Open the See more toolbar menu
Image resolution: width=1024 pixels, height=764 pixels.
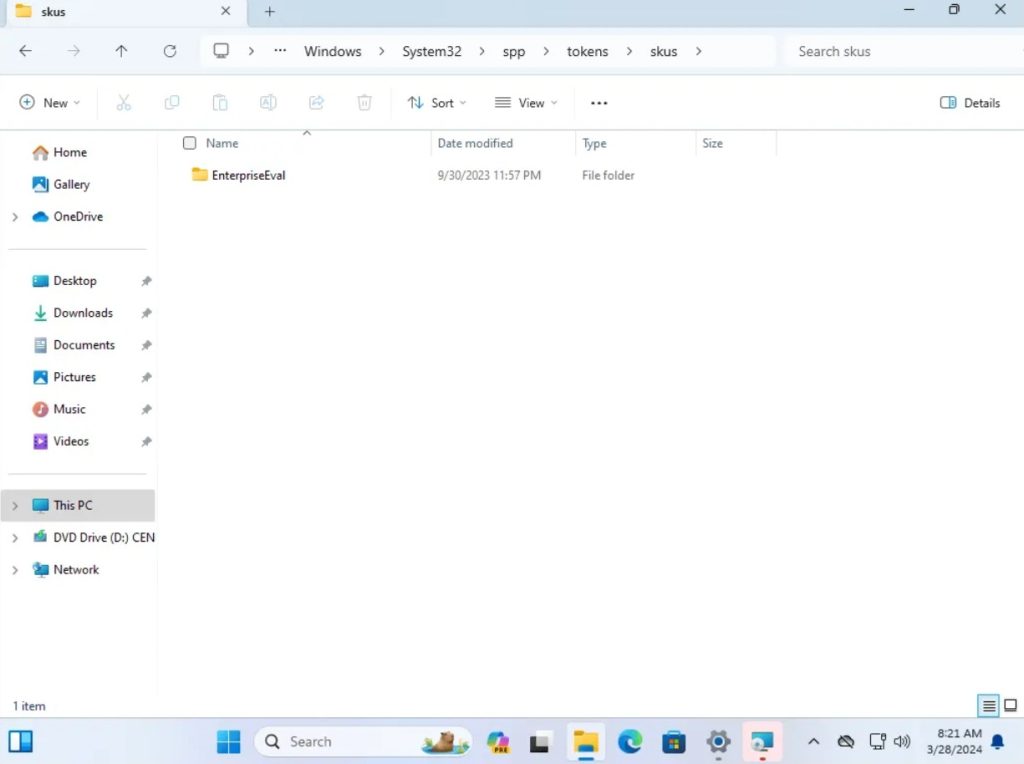pyautogui.click(x=599, y=103)
